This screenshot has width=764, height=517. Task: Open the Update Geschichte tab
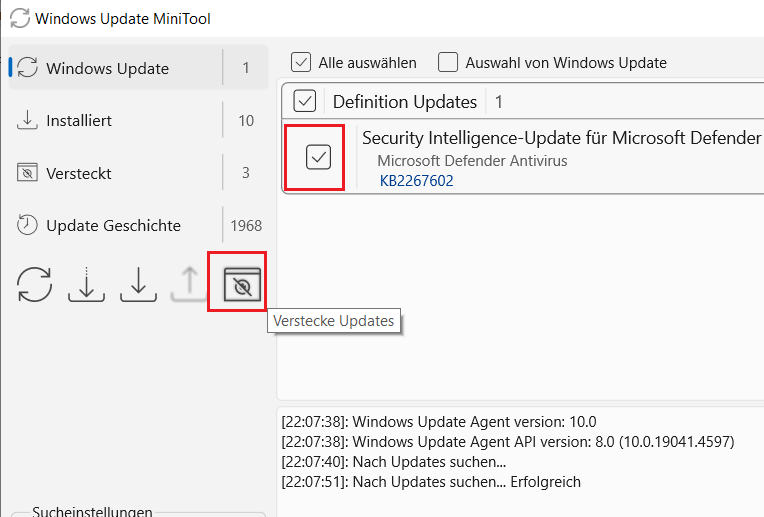coord(138,226)
